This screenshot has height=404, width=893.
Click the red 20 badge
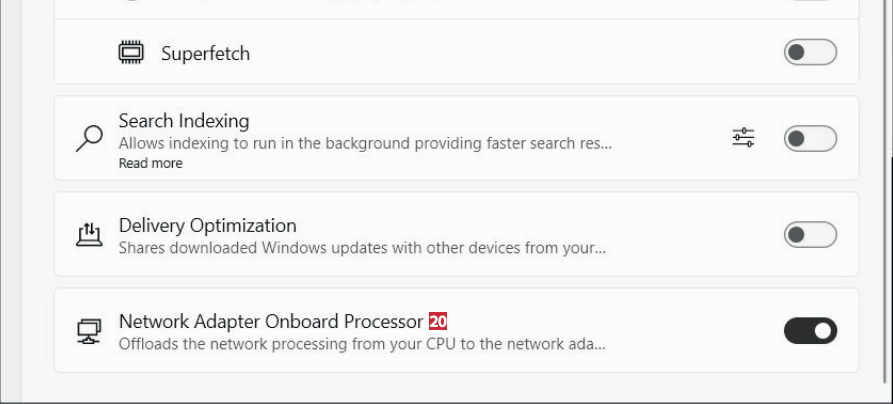click(438, 322)
